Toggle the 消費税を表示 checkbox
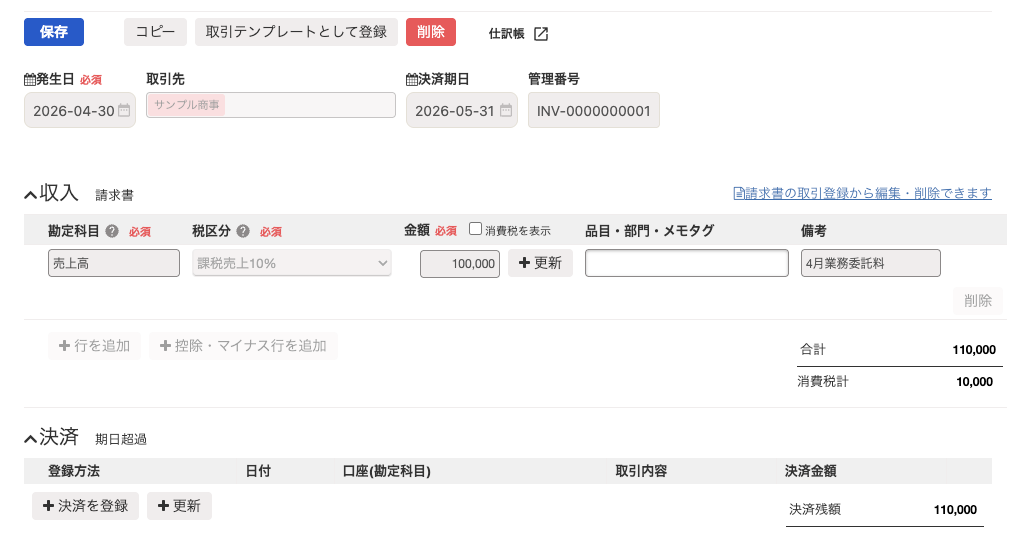 [x=476, y=229]
